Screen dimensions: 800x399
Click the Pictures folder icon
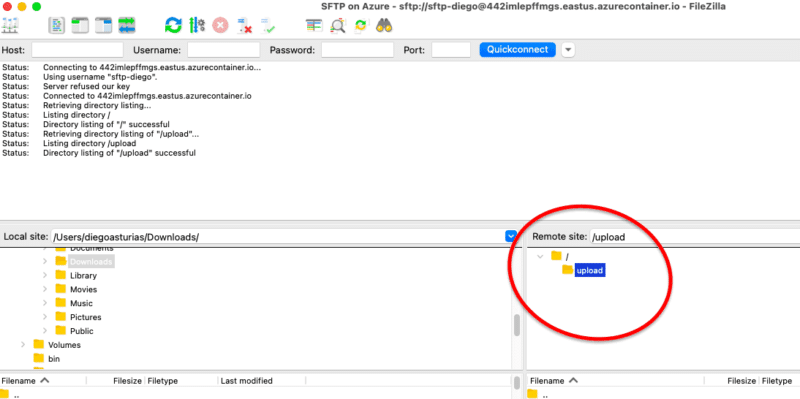(x=61, y=316)
